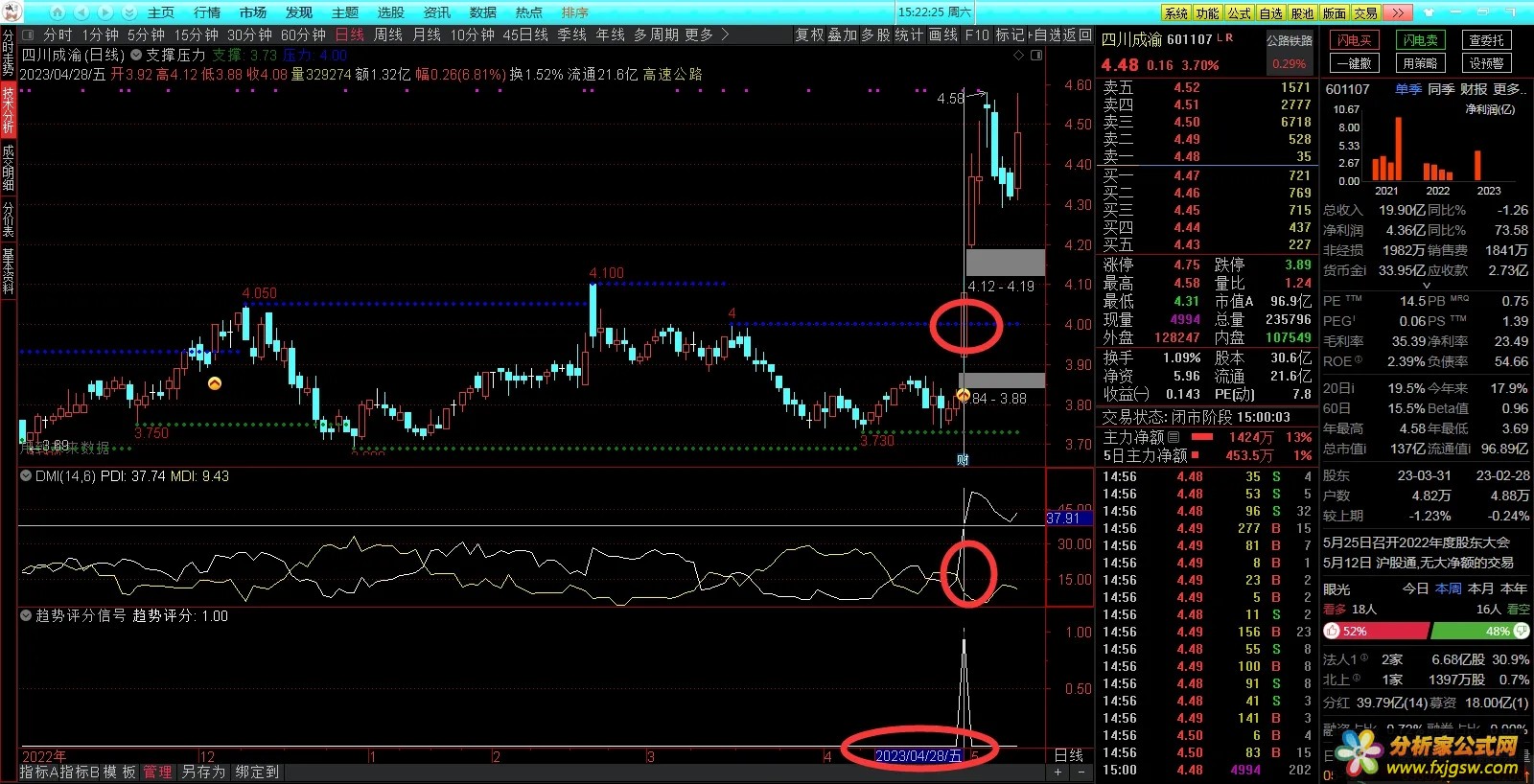1534x784 pixels.
Task: Select the 周线 weekly period
Action: [388, 35]
